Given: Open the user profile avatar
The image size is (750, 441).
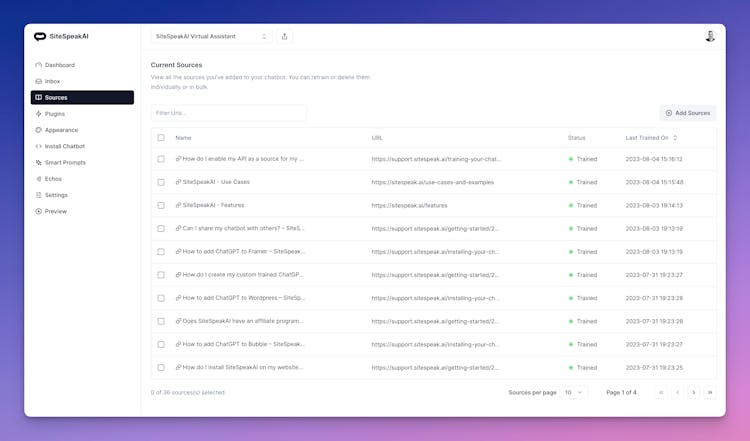Looking at the screenshot, I should pos(710,36).
